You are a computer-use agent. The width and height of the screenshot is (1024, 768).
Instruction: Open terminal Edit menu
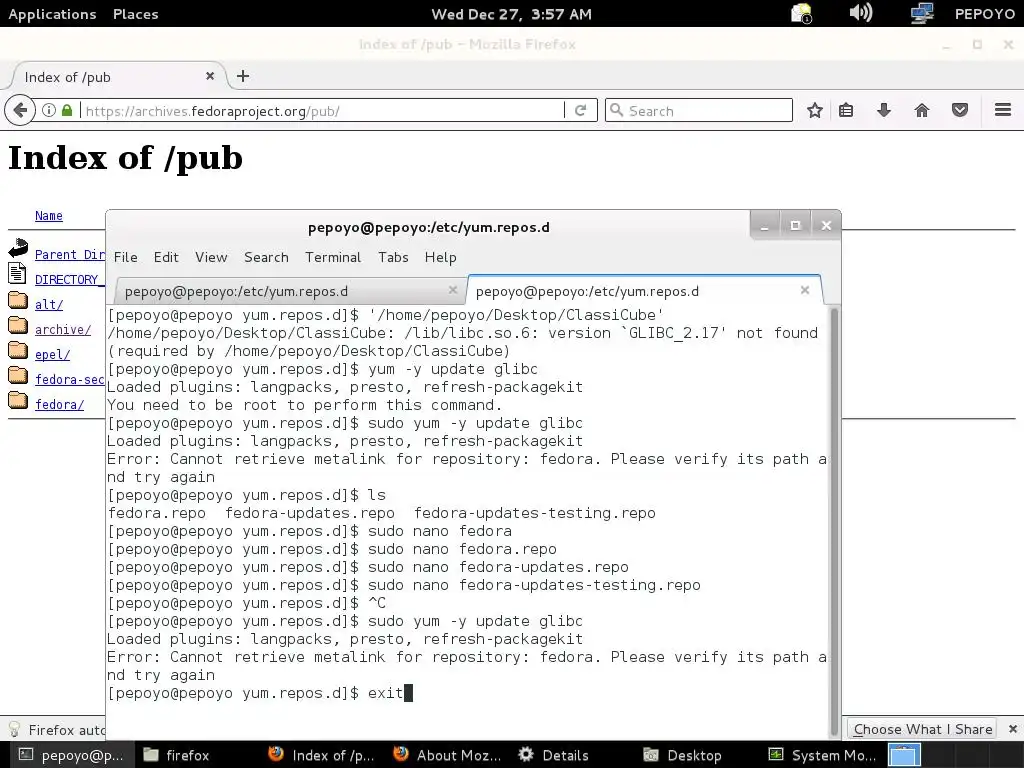coord(166,257)
